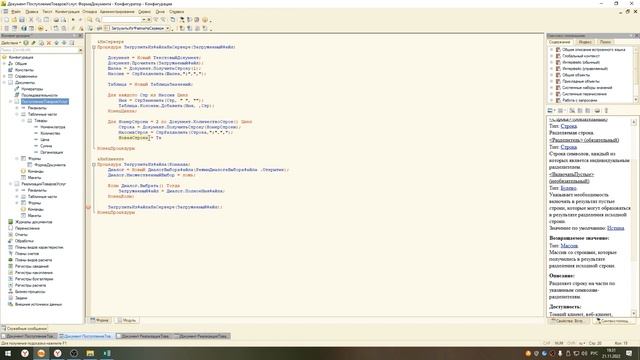Select Обработки in the tree
This screenshot has width=640, height=360.
[x=24, y=241]
